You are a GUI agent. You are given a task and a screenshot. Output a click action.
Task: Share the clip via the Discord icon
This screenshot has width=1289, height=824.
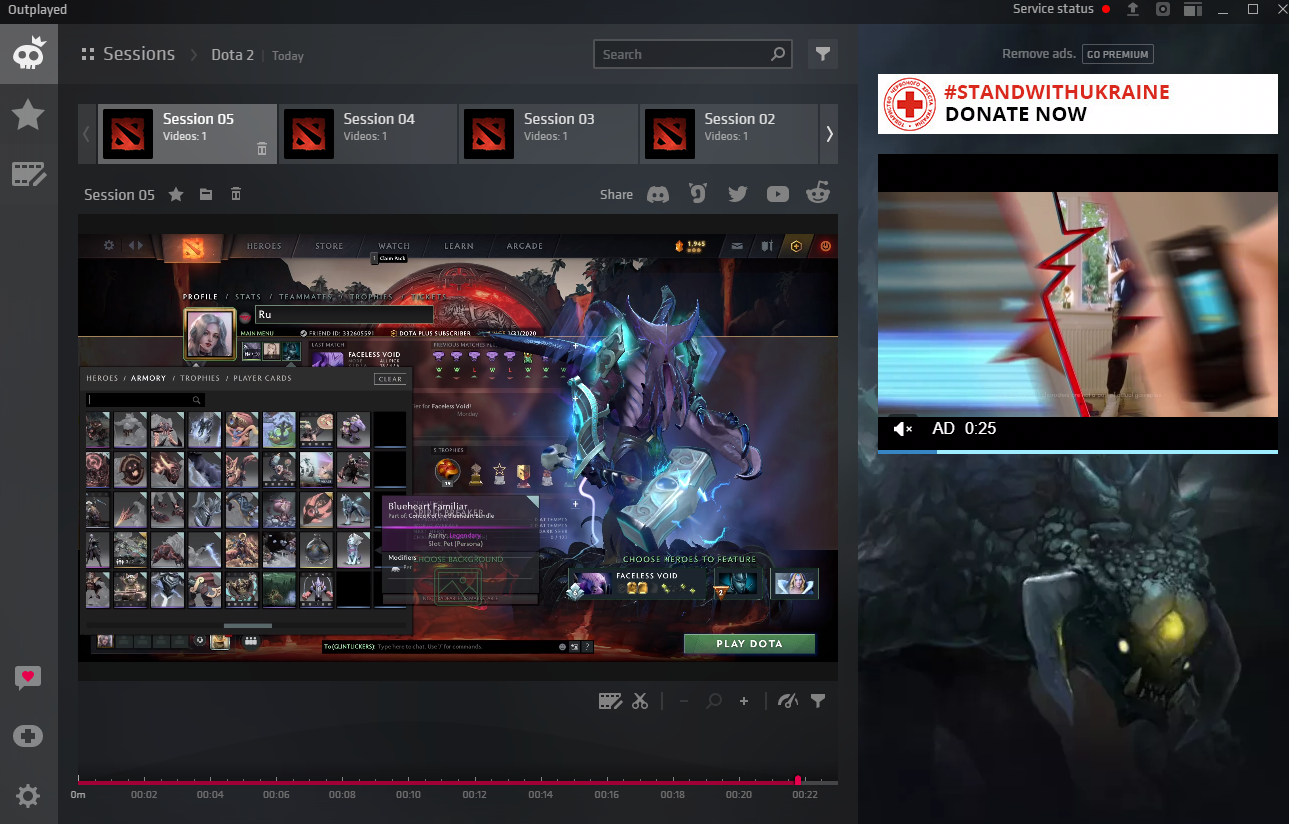657,194
